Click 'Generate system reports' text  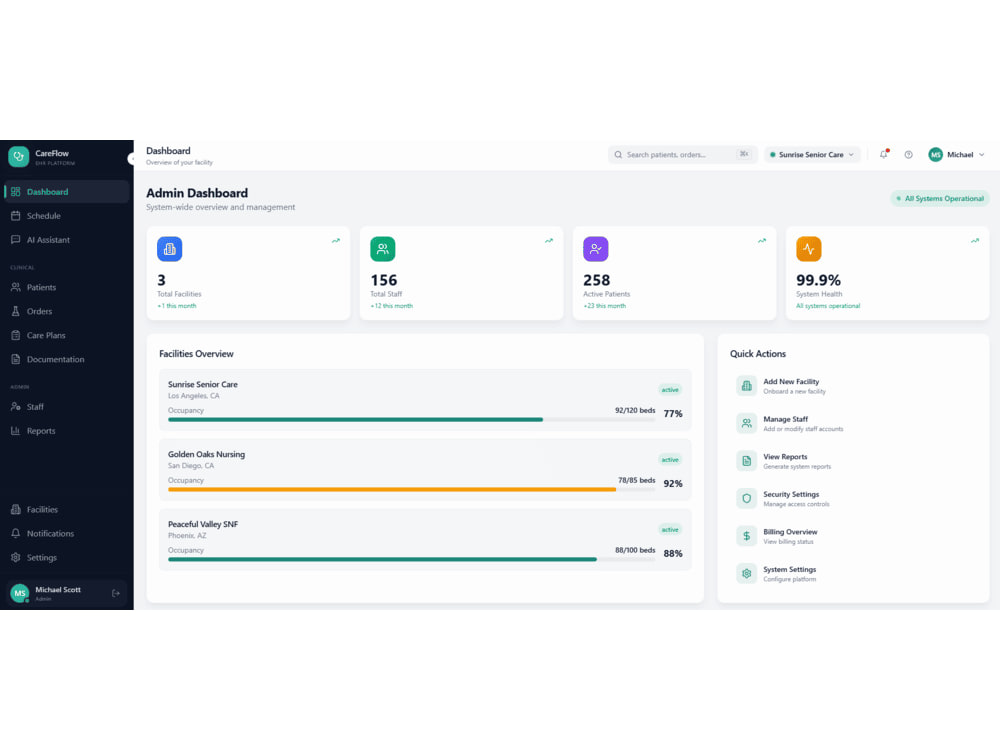(797, 467)
